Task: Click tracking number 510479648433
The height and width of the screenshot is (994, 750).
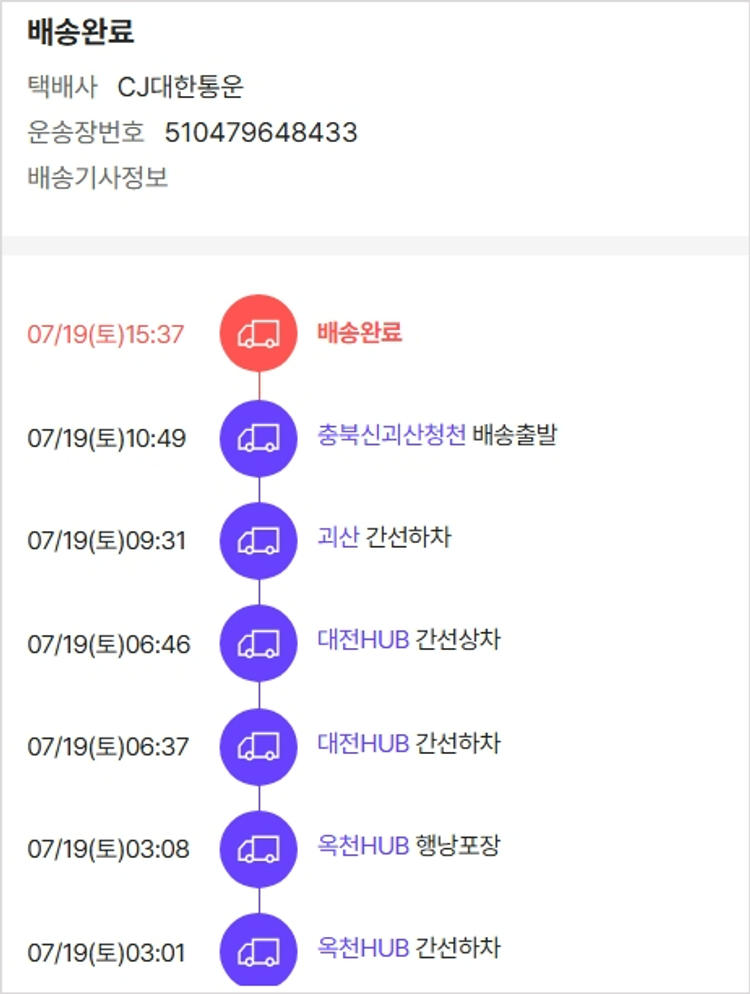Action: click(x=261, y=133)
